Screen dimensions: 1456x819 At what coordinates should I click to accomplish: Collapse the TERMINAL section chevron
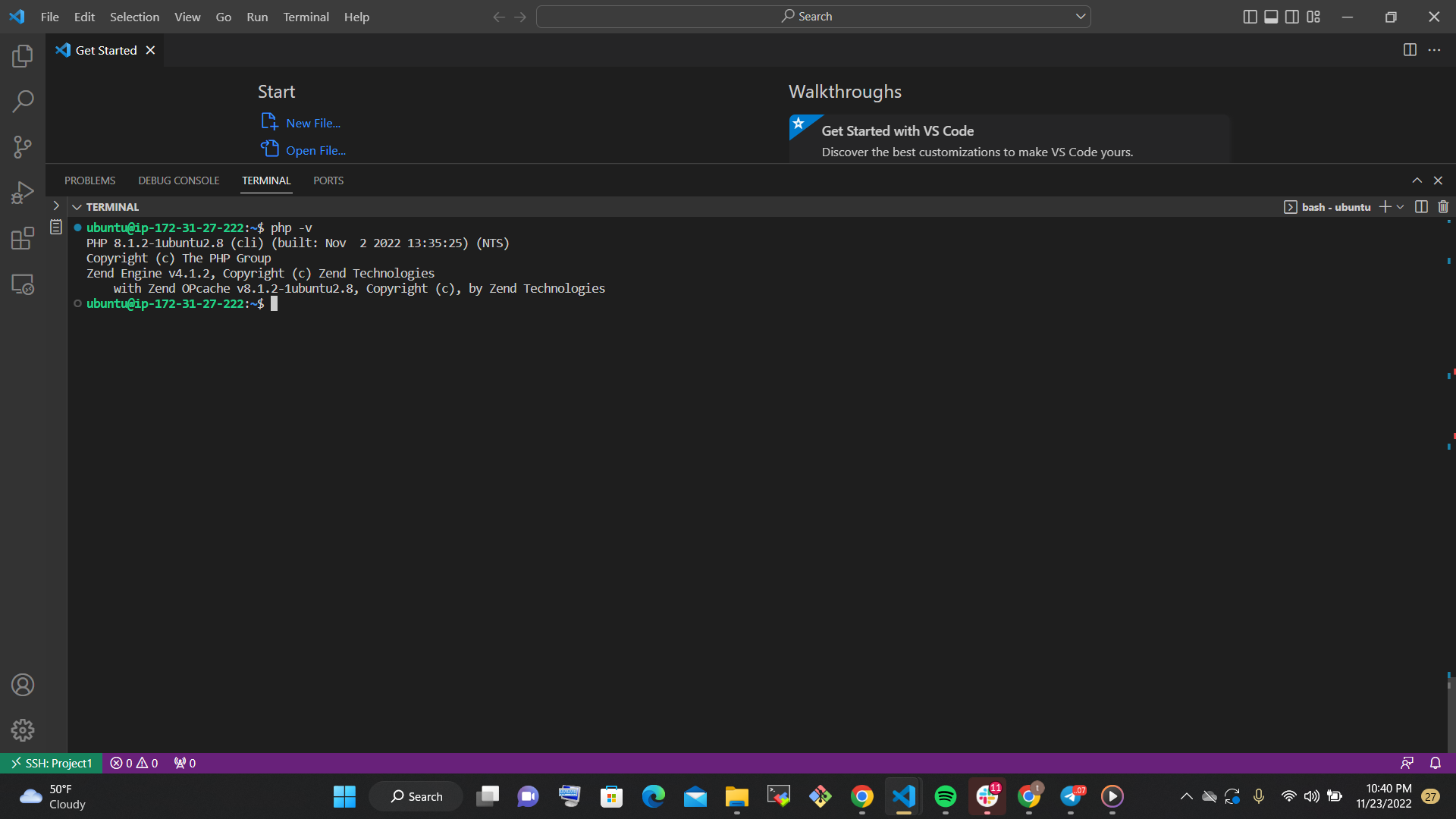77,206
